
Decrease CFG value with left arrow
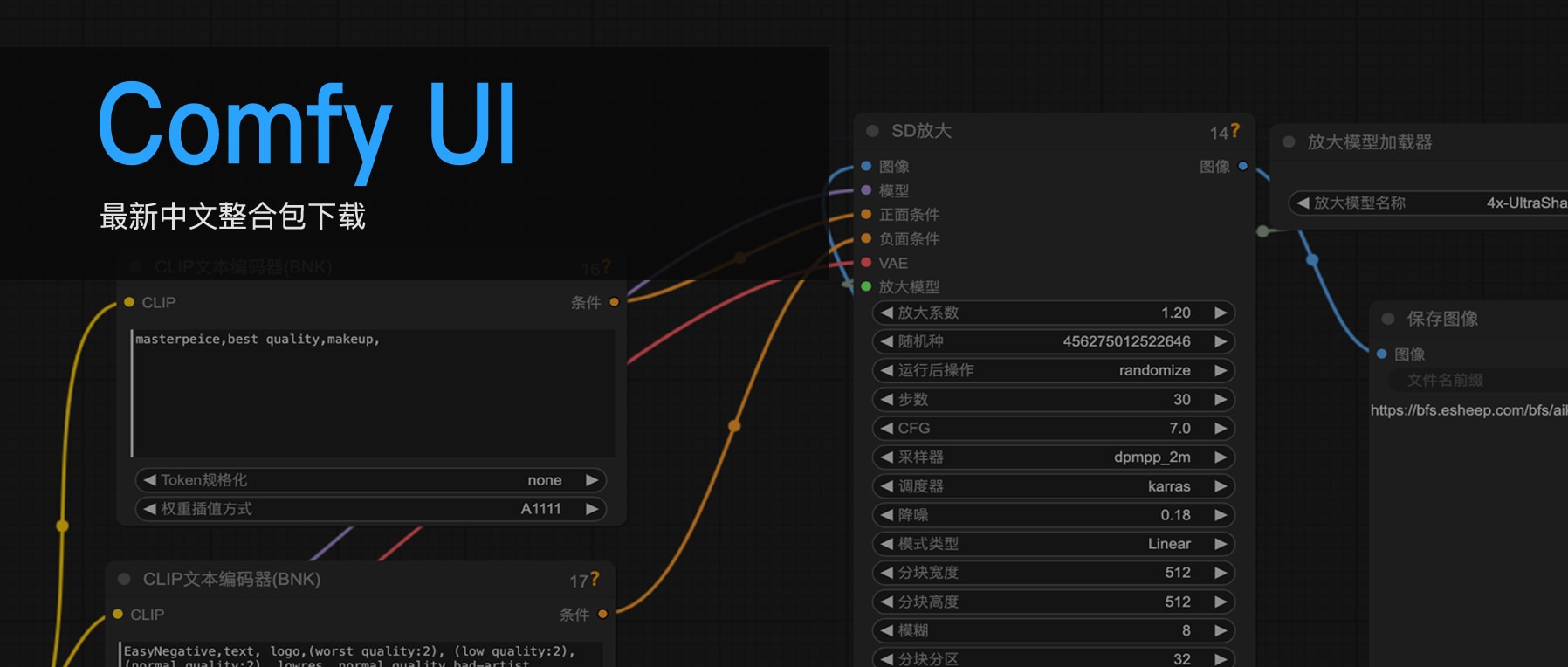[887, 428]
